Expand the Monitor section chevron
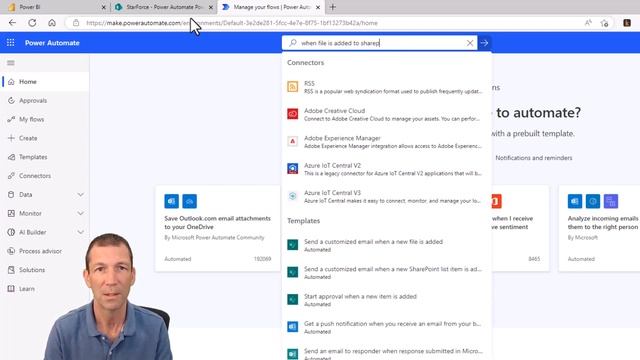The width and height of the screenshot is (640, 360). click(80, 213)
